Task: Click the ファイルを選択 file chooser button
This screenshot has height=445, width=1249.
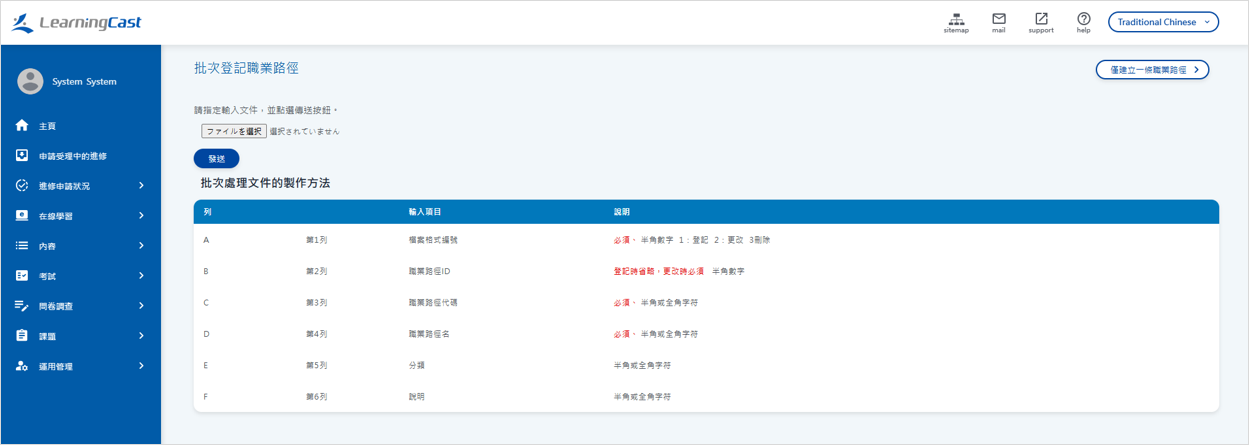Action: [234, 131]
